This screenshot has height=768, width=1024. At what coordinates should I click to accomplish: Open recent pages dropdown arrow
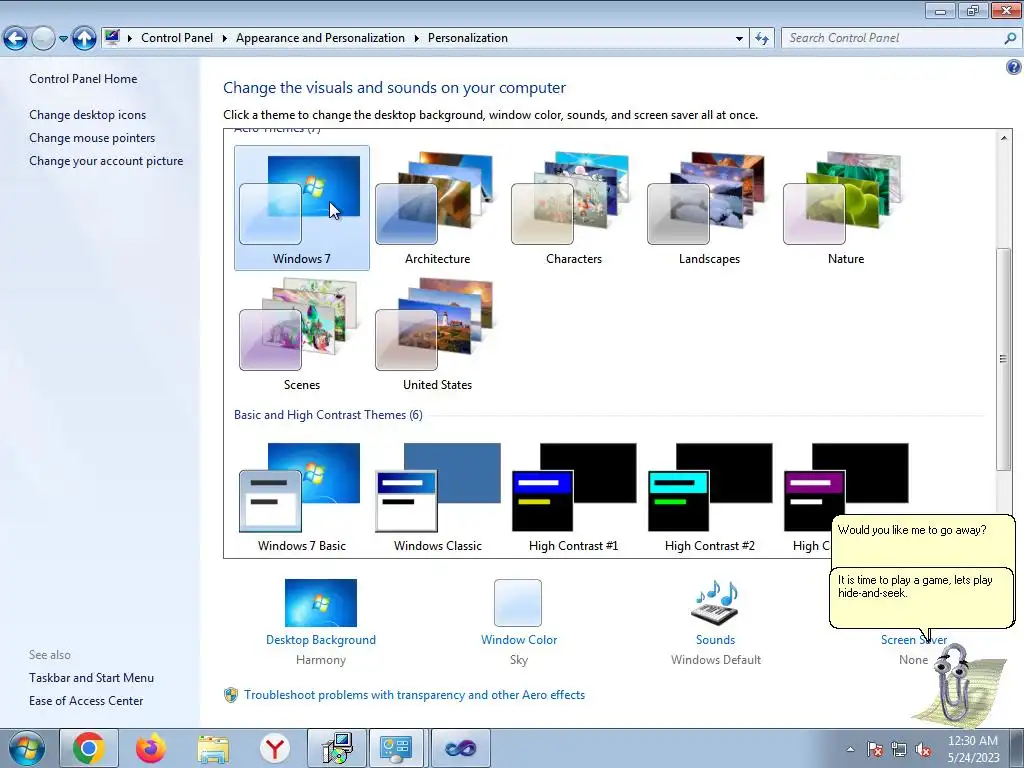(63, 39)
